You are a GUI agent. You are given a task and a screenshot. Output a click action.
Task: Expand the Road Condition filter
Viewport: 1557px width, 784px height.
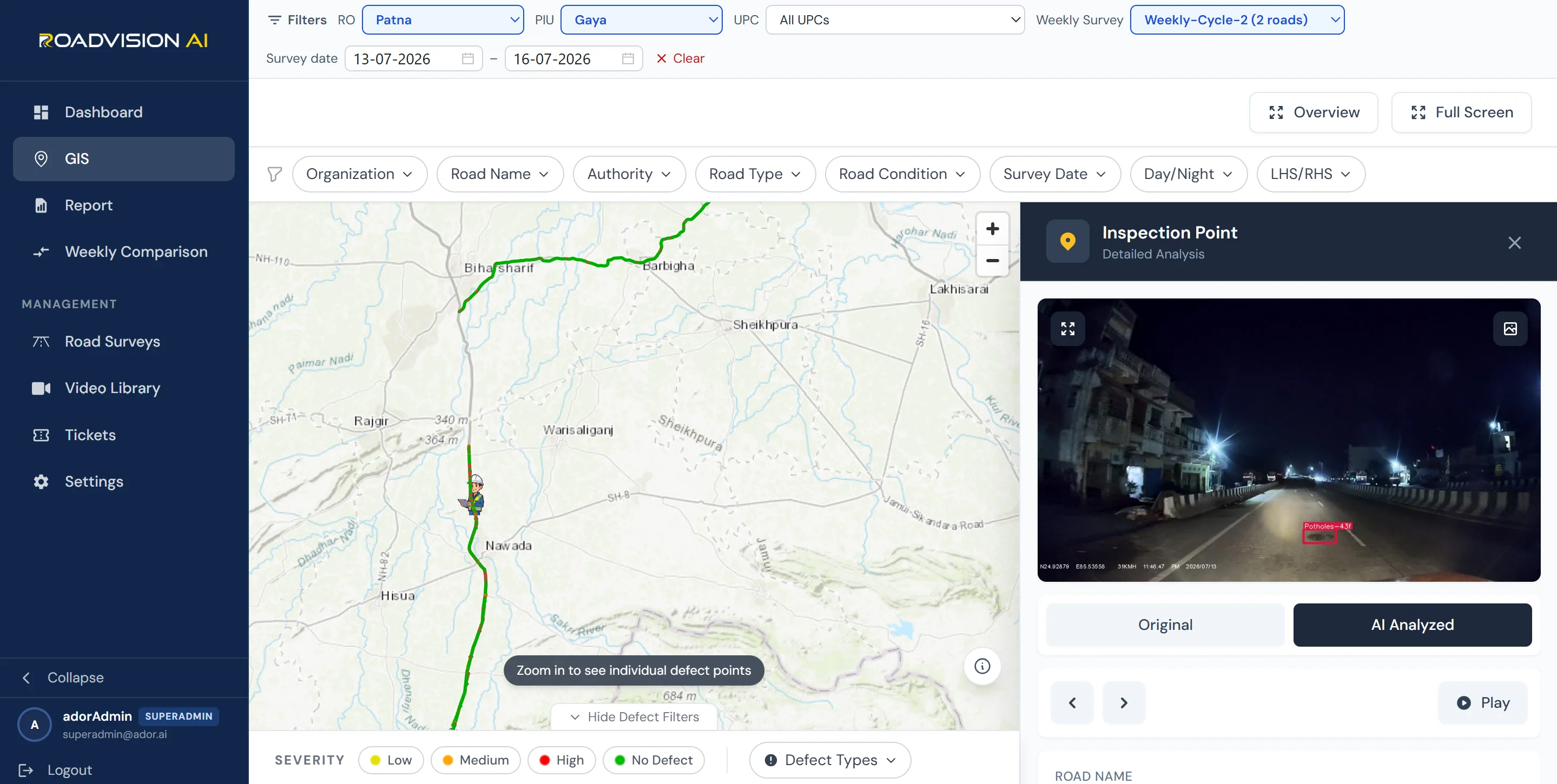(x=902, y=174)
